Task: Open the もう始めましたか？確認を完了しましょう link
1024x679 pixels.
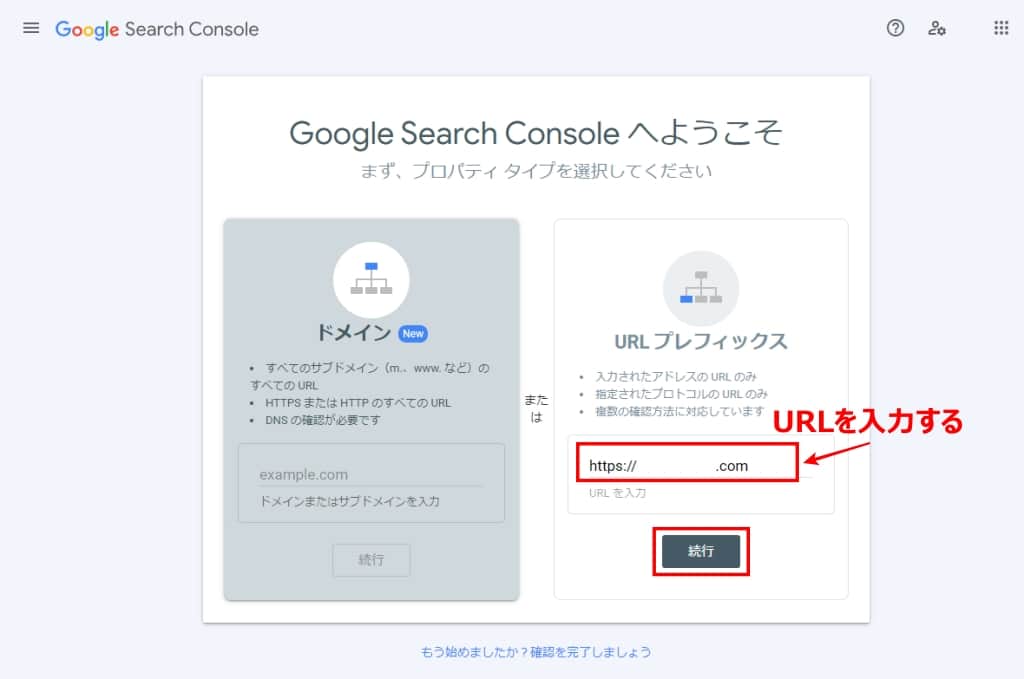Action: pyautogui.click(x=536, y=652)
